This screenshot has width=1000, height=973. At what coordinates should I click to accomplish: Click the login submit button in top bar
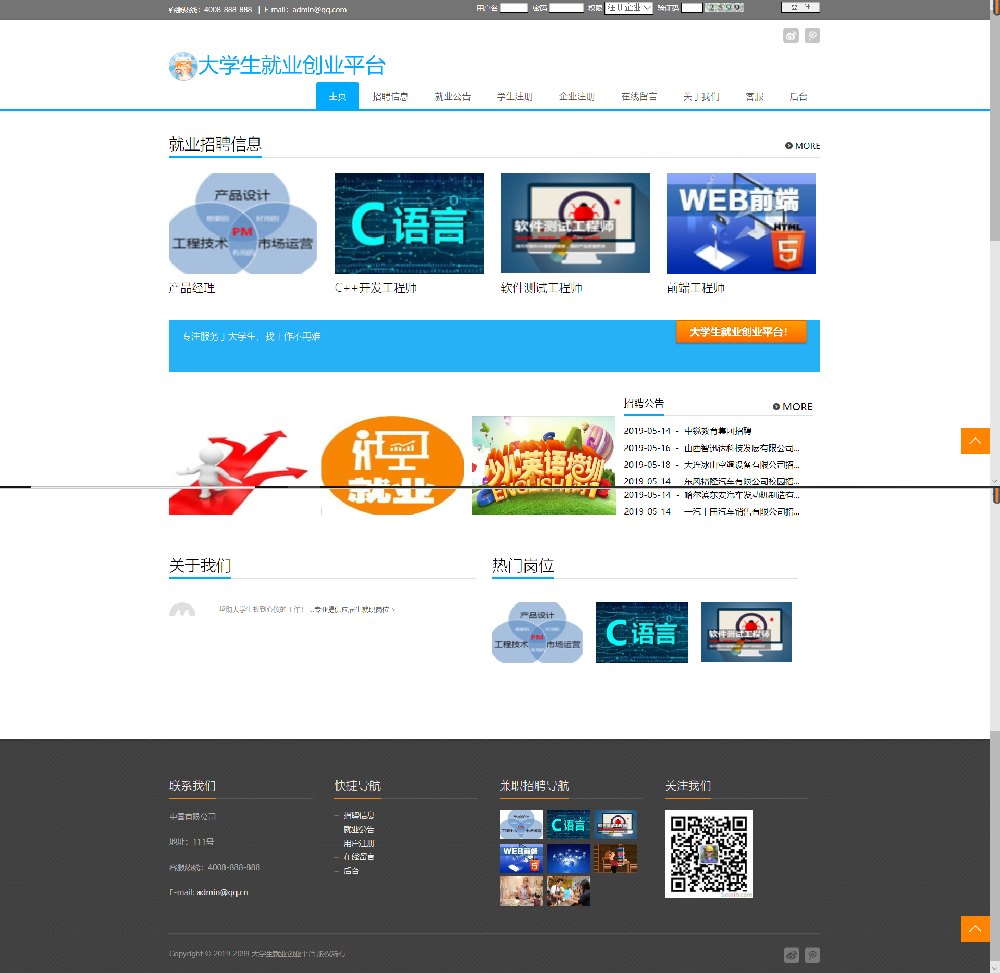click(x=800, y=7)
